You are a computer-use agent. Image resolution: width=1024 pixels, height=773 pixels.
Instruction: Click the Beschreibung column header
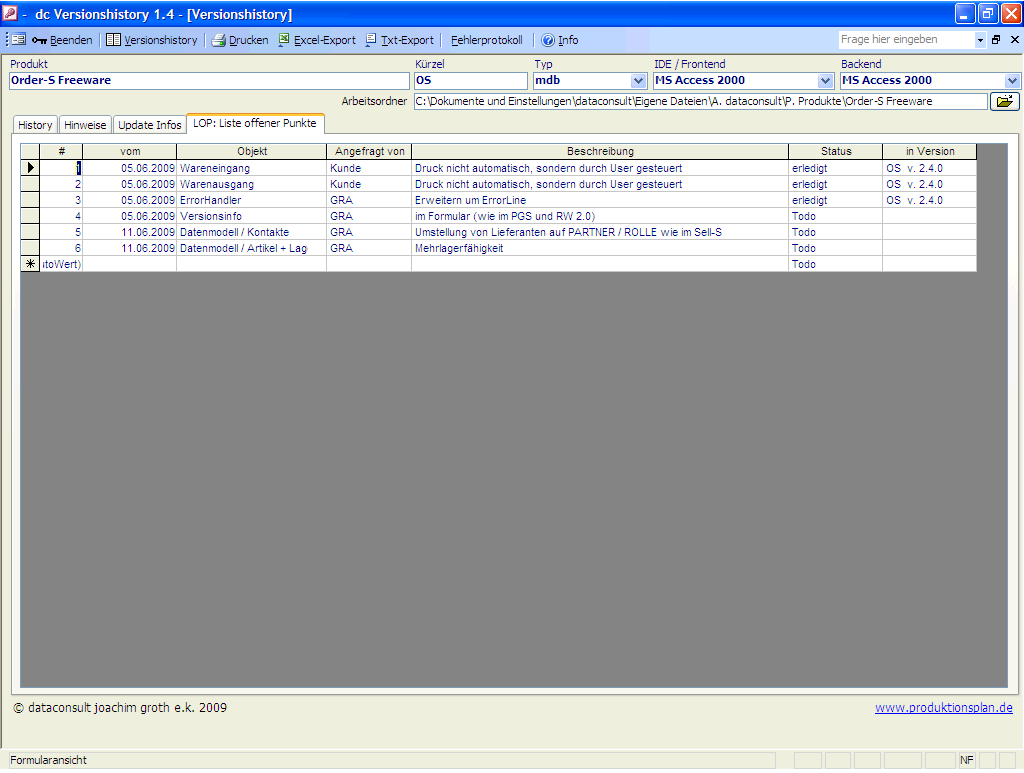point(600,151)
